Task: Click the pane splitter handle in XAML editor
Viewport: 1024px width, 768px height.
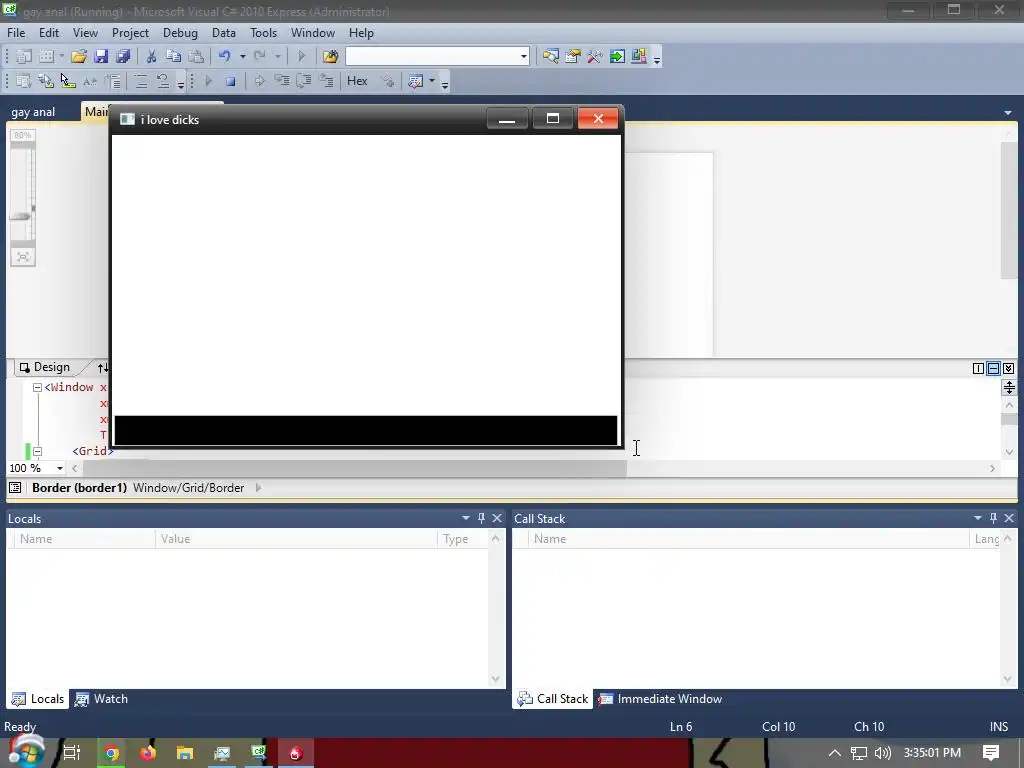Action: [x=1009, y=387]
